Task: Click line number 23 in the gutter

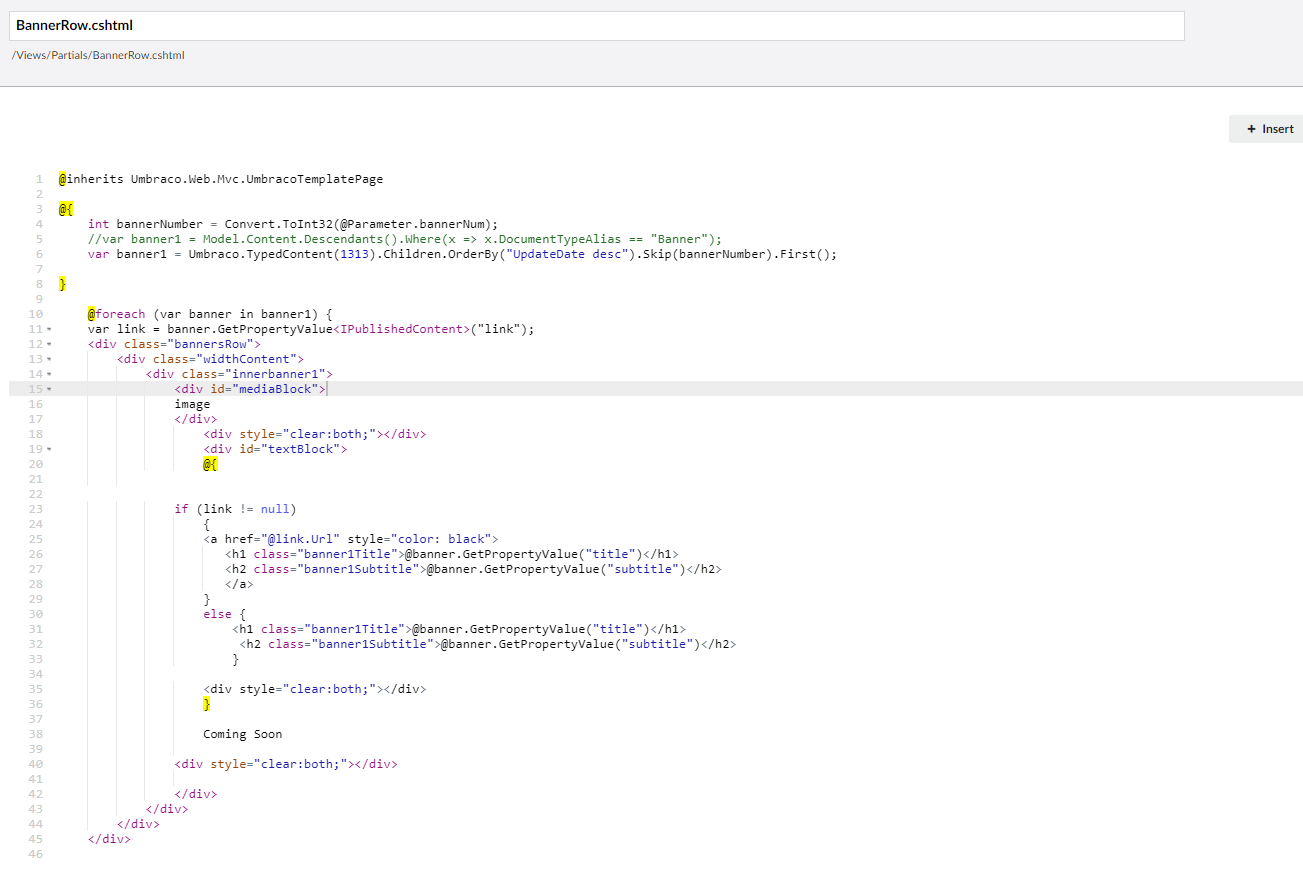Action: [36, 509]
